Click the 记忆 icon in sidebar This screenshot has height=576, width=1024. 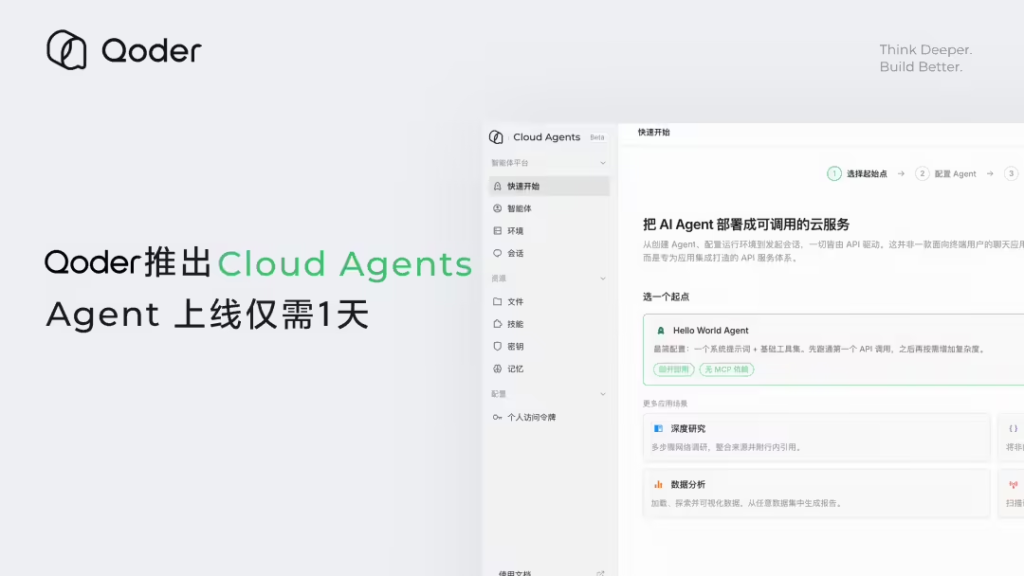498,368
